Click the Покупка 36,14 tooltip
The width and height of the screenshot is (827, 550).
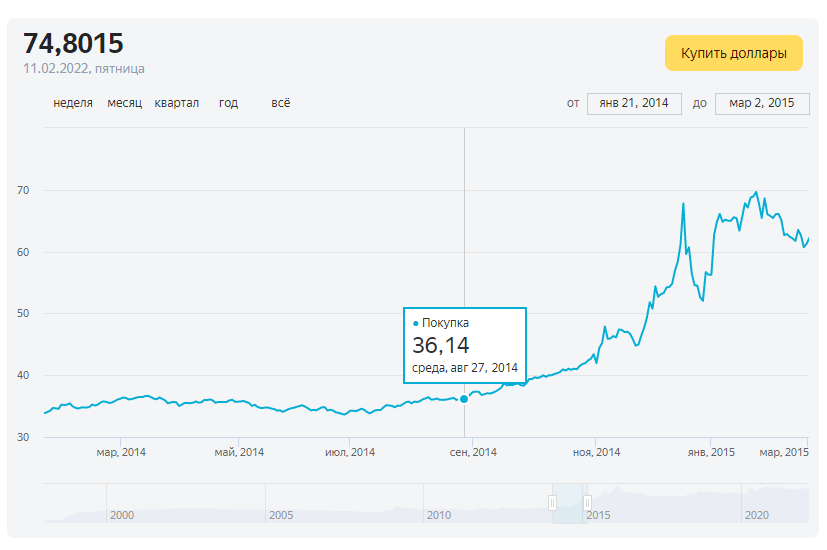click(x=465, y=345)
